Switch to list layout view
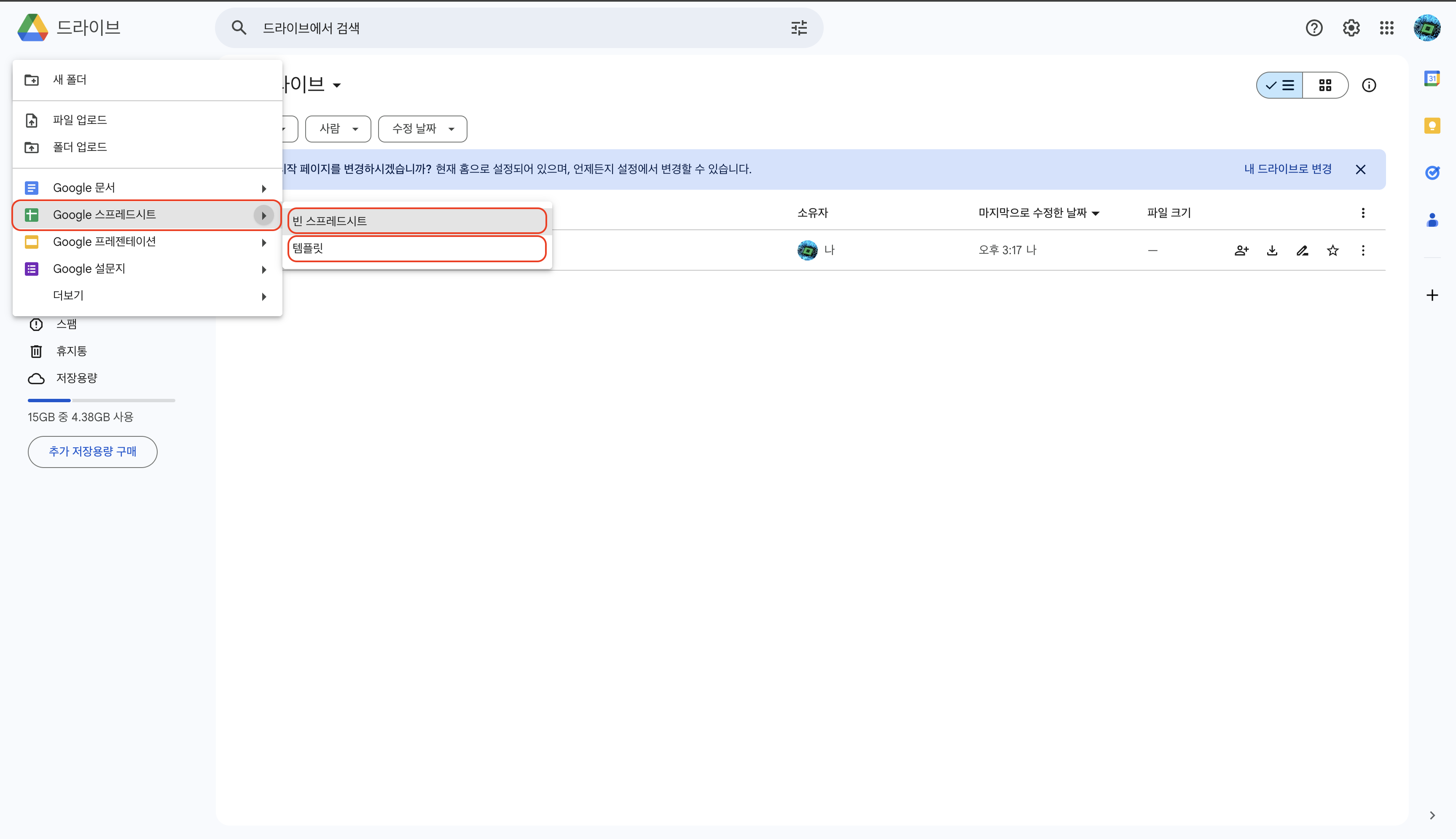The image size is (1456, 839). pos(1280,85)
